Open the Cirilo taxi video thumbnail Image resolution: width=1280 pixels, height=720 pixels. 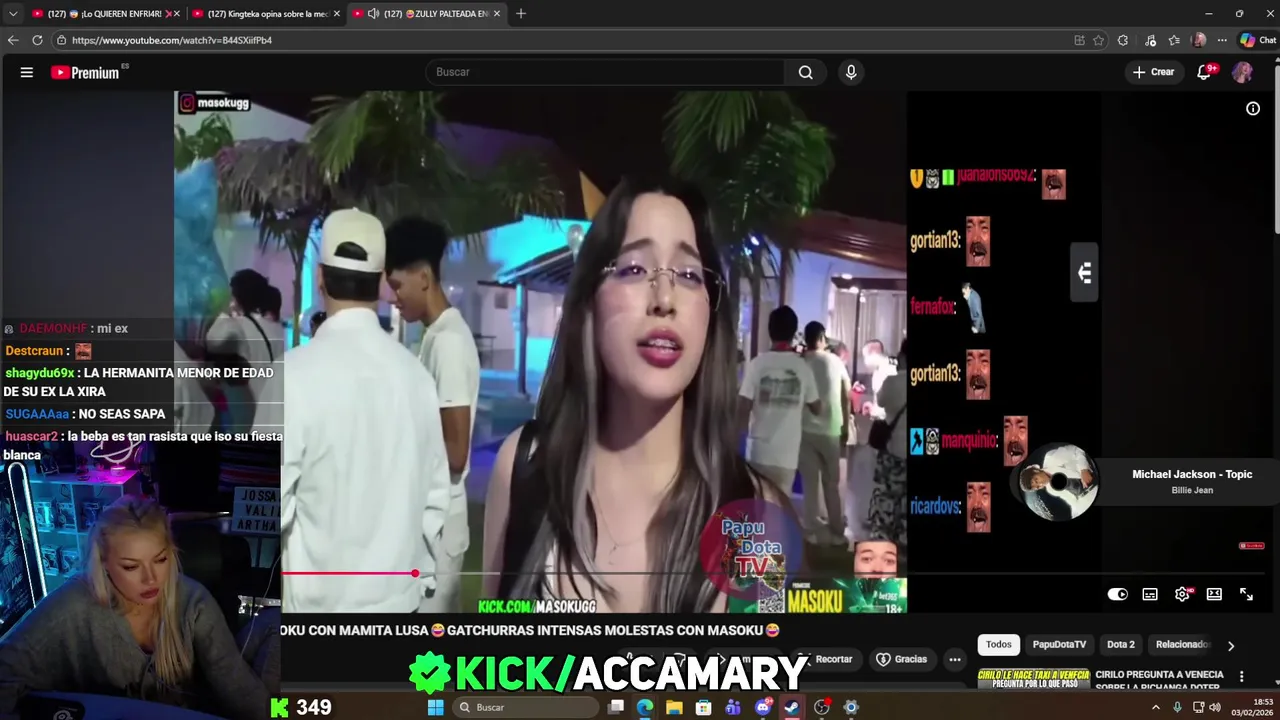[x=1034, y=679]
